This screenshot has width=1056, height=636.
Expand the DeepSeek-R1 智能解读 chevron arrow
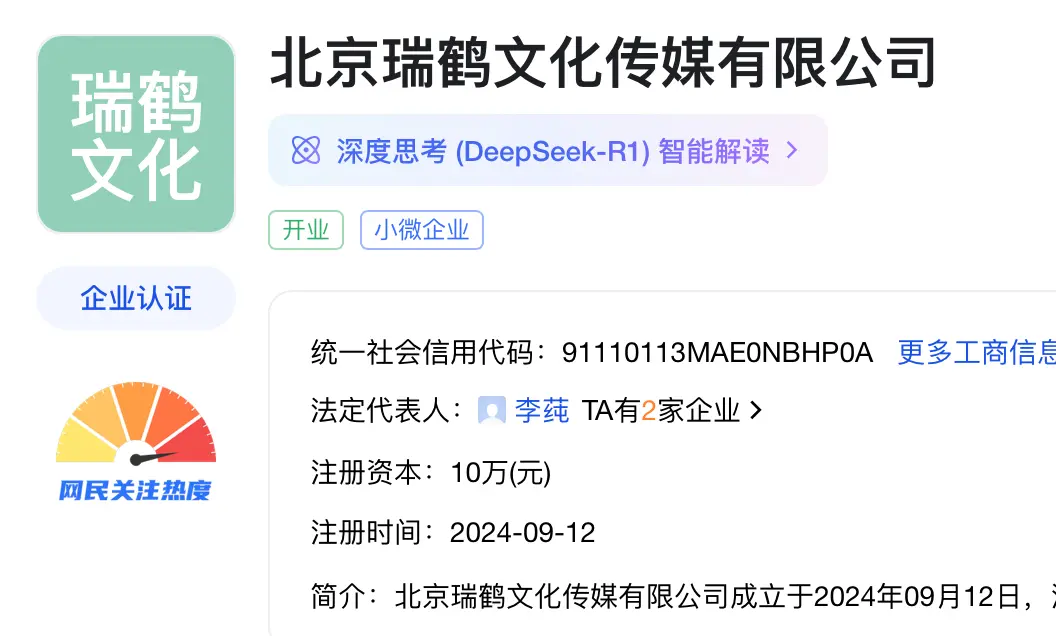tap(793, 150)
